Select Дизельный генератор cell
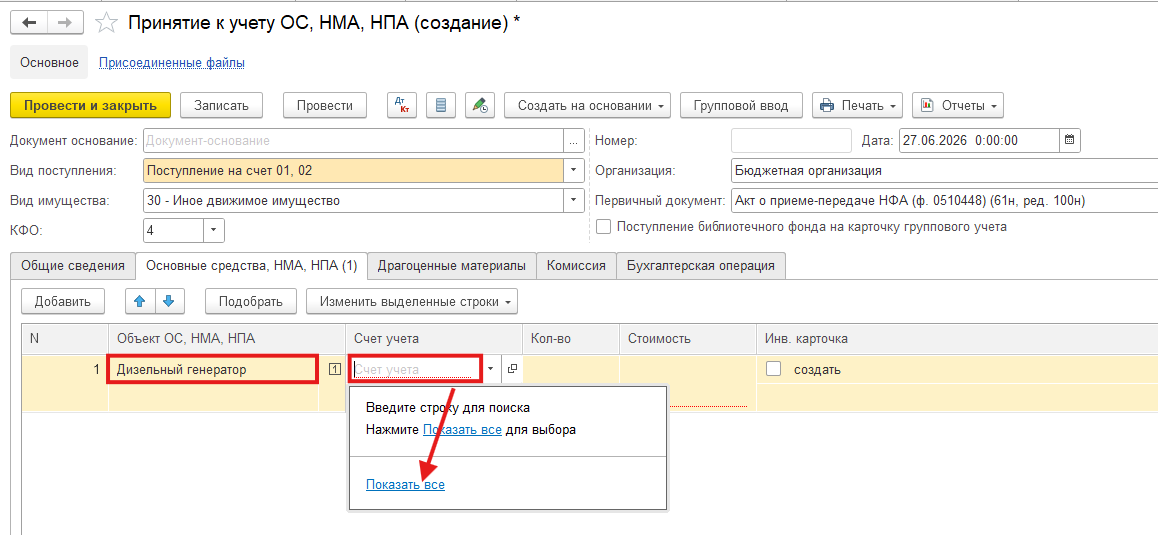This screenshot has height=535, width=1158. pyautogui.click(x=213, y=369)
